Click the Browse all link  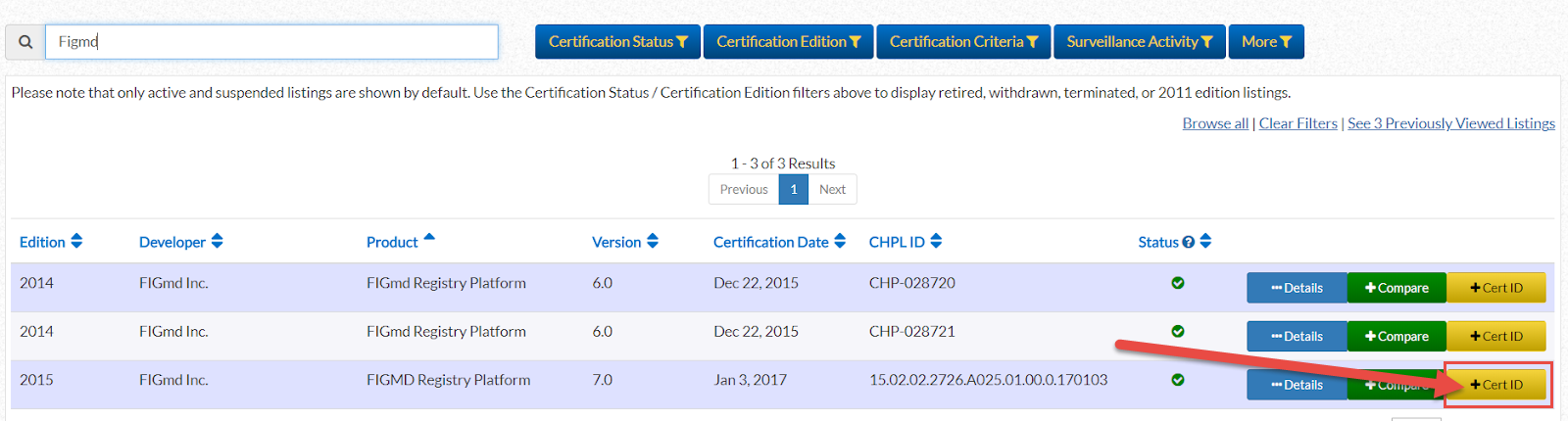1215,123
